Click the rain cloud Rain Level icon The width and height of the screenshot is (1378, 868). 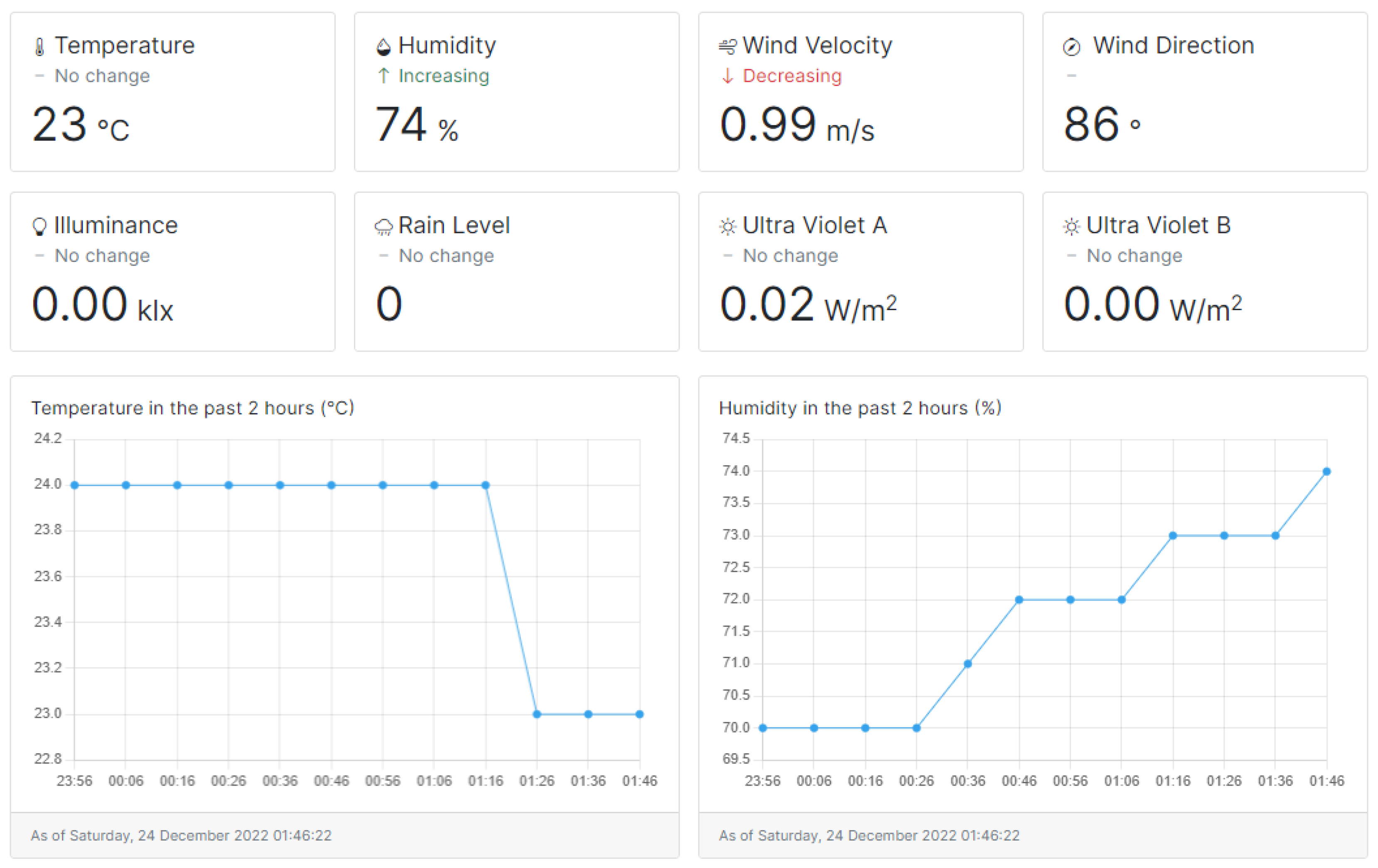click(383, 227)
